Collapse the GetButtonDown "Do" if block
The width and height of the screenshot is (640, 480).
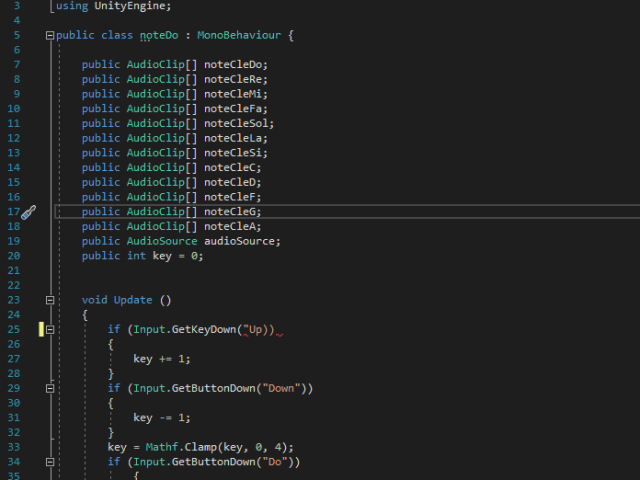pyautogui.click(x=50, y=462)
